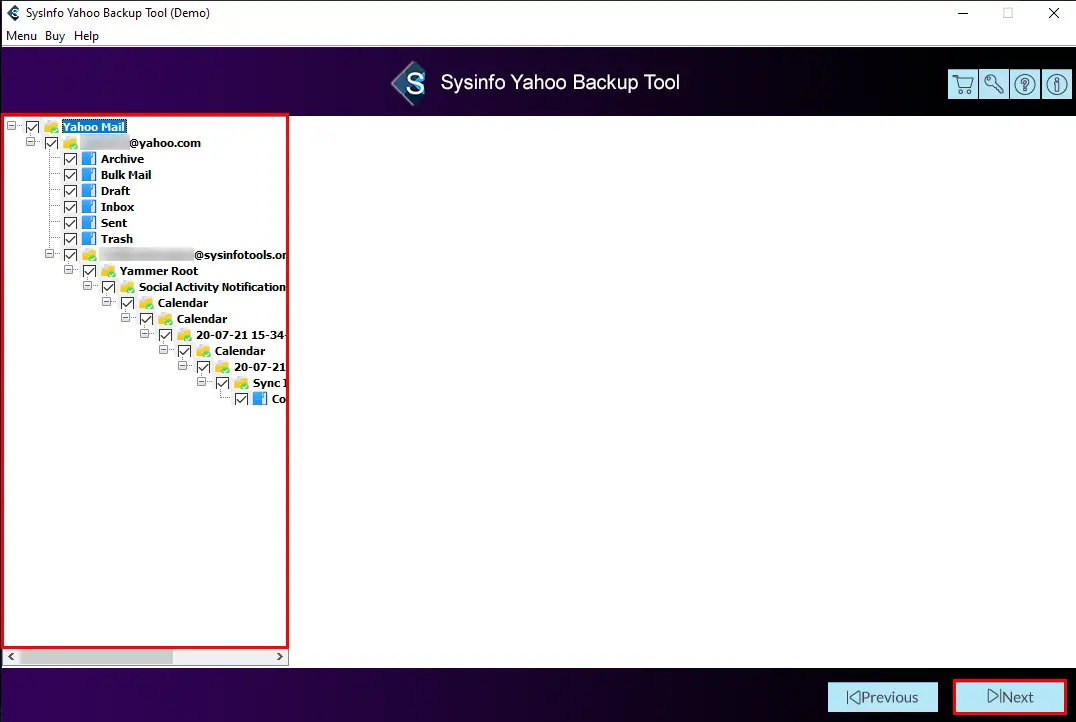Collapse the @yahoo.com account node
The width and height of the screenshot is (1076, 722).
pyautogui.click(x=30, y=141)
